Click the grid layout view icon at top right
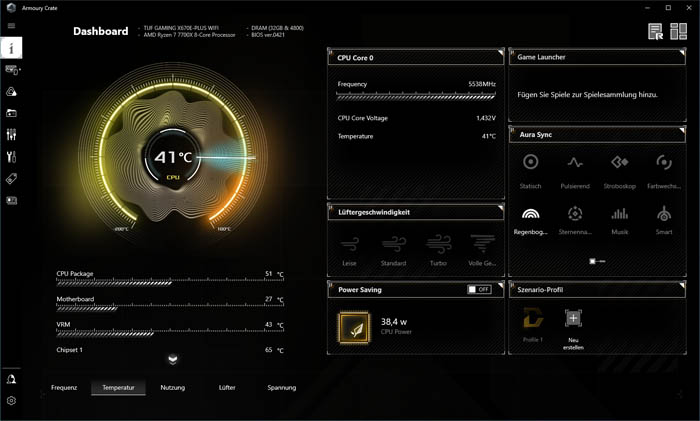This screenshot has width=700, height=421. (x=678, y=31)
